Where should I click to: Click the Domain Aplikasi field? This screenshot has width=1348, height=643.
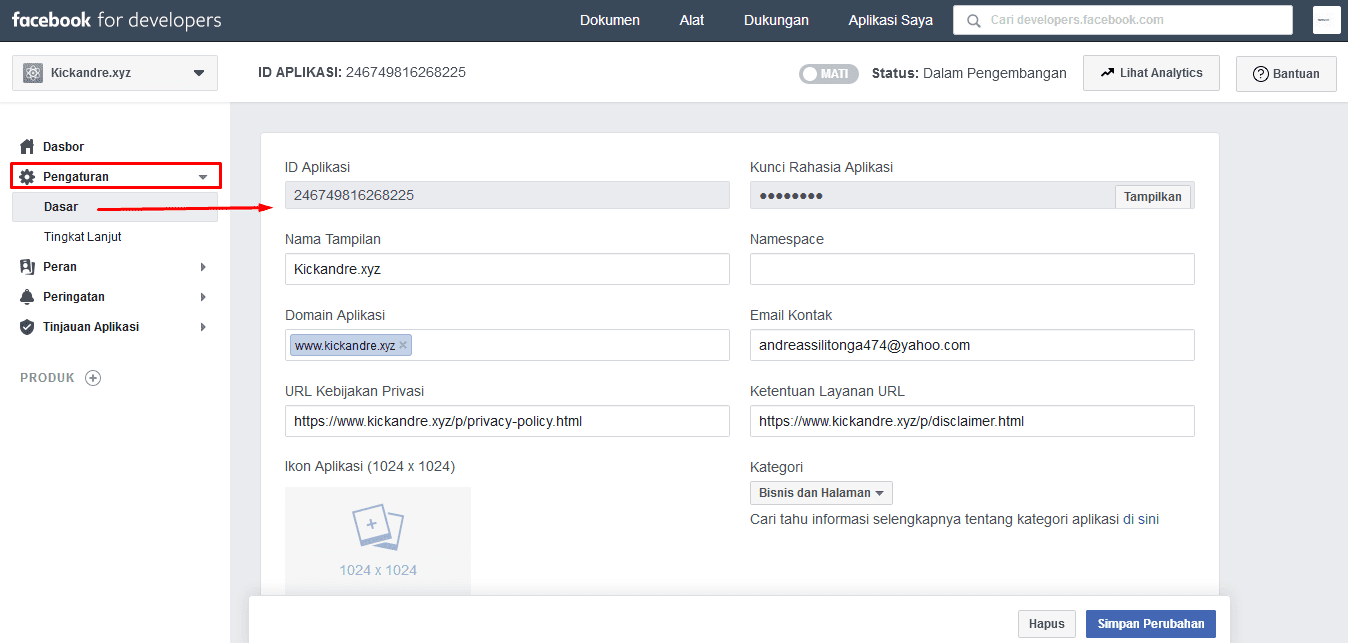tap(507, 345)
